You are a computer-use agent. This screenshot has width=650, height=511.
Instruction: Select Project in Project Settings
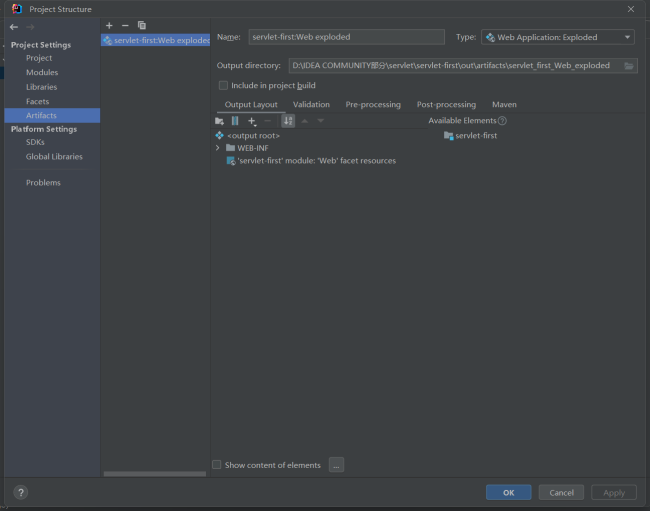click(x=39, y=58)
